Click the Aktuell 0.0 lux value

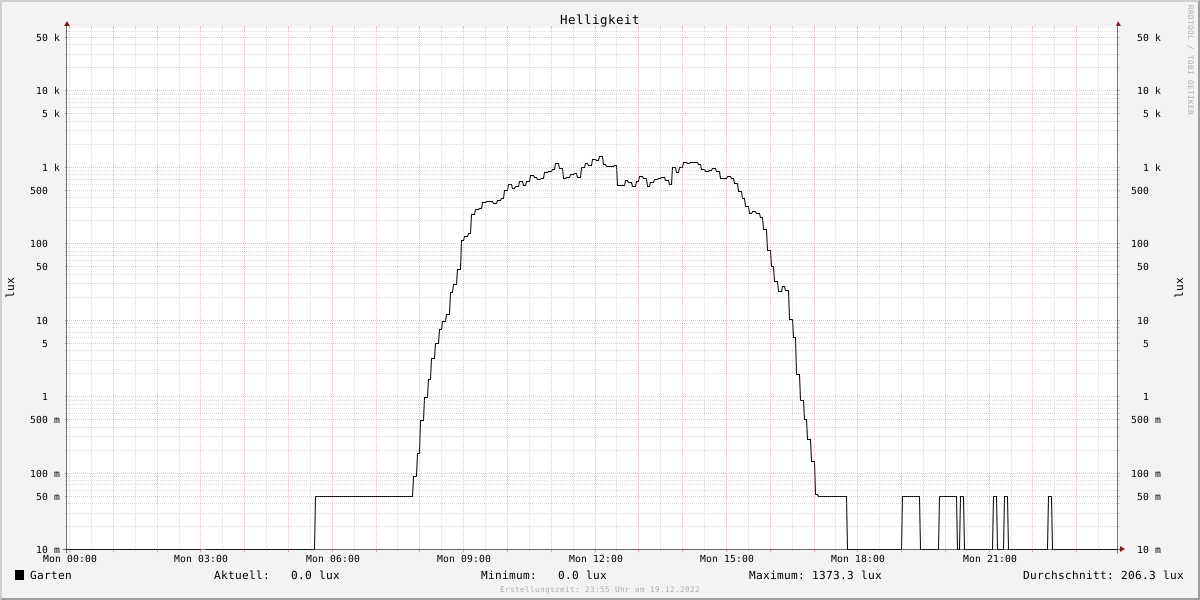(x=315, y=575)
